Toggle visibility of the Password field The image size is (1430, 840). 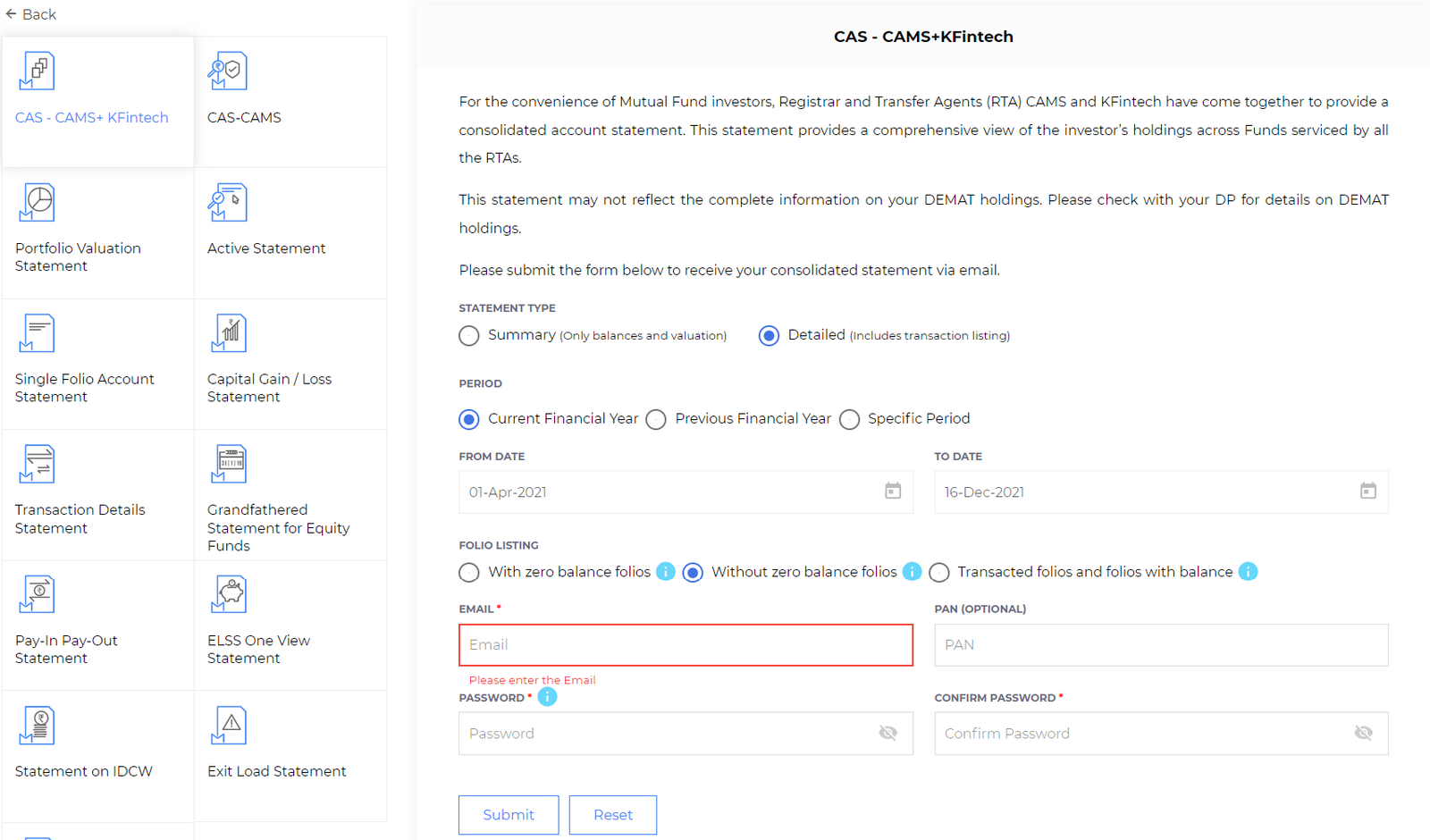click(887, 734)
